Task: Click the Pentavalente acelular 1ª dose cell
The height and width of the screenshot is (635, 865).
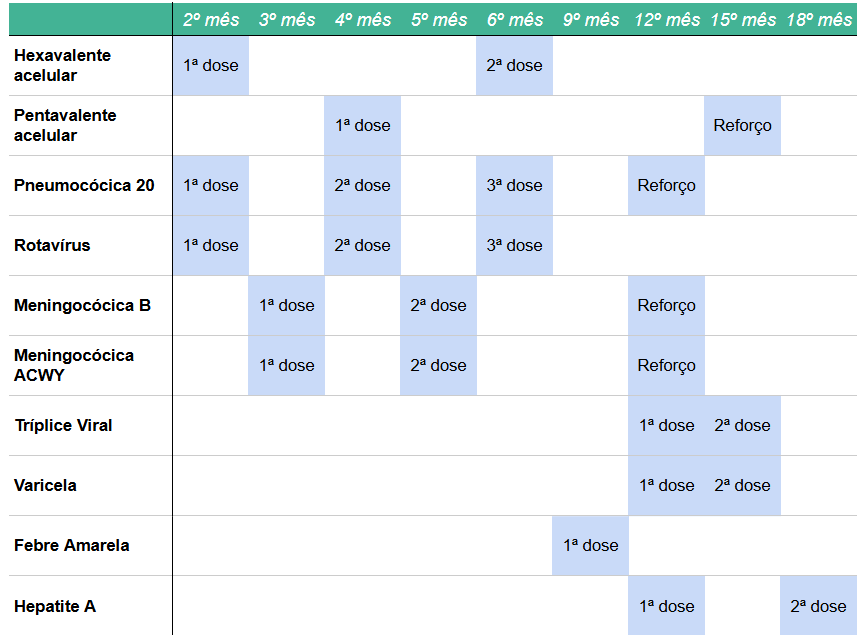Action: 362,126
